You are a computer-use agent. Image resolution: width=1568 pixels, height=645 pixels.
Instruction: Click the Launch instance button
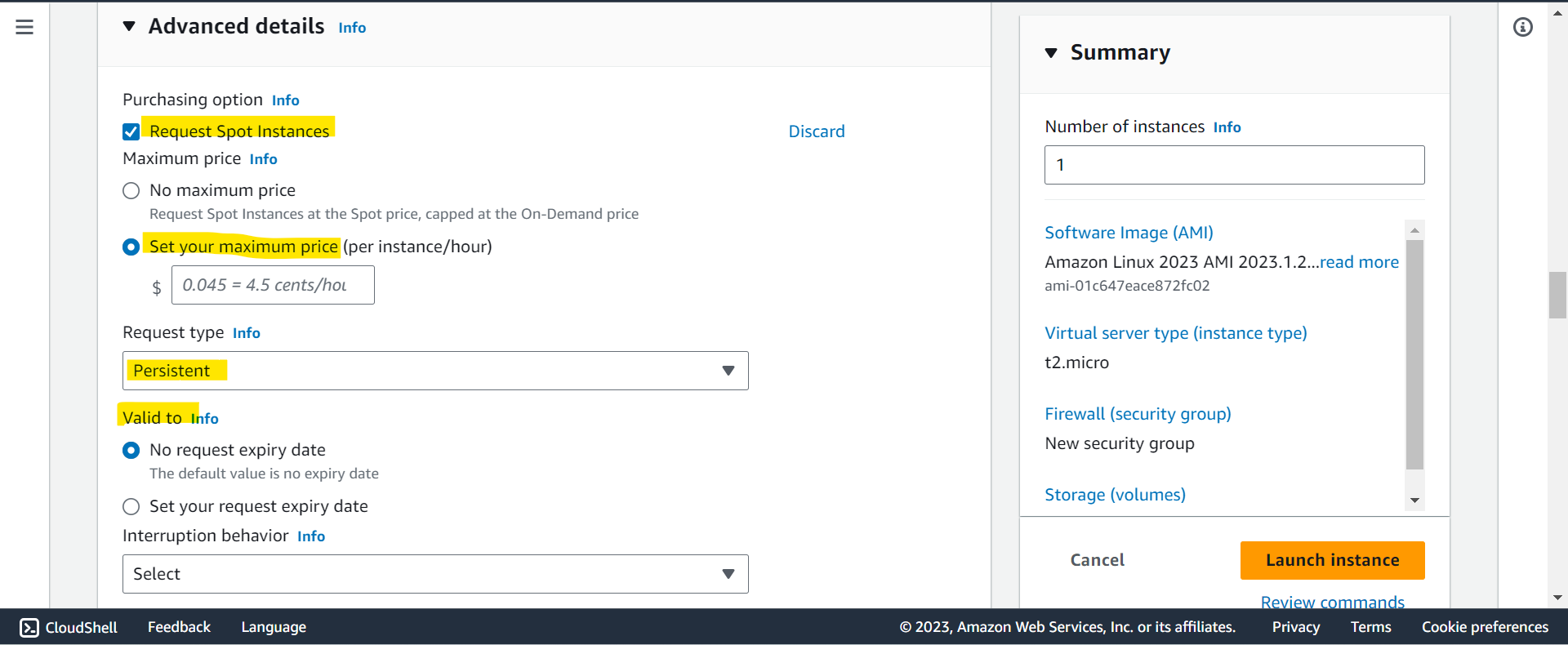[x=1333, y=560]
